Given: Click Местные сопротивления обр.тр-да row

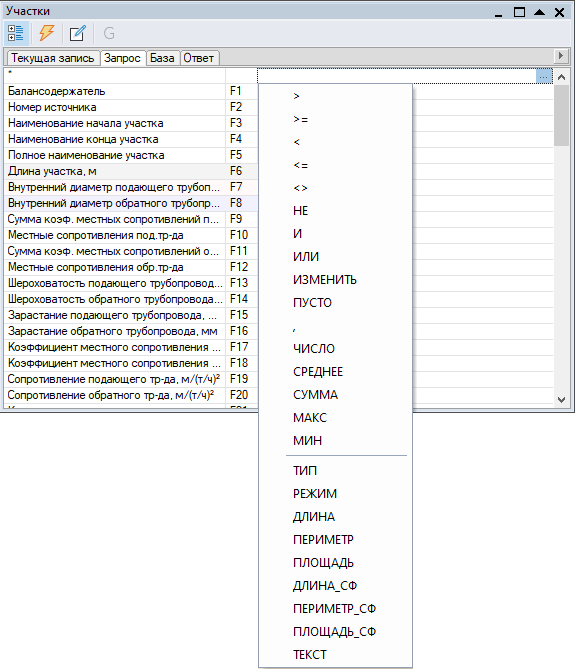Looking at the screenshot, I should click(115, 268).
